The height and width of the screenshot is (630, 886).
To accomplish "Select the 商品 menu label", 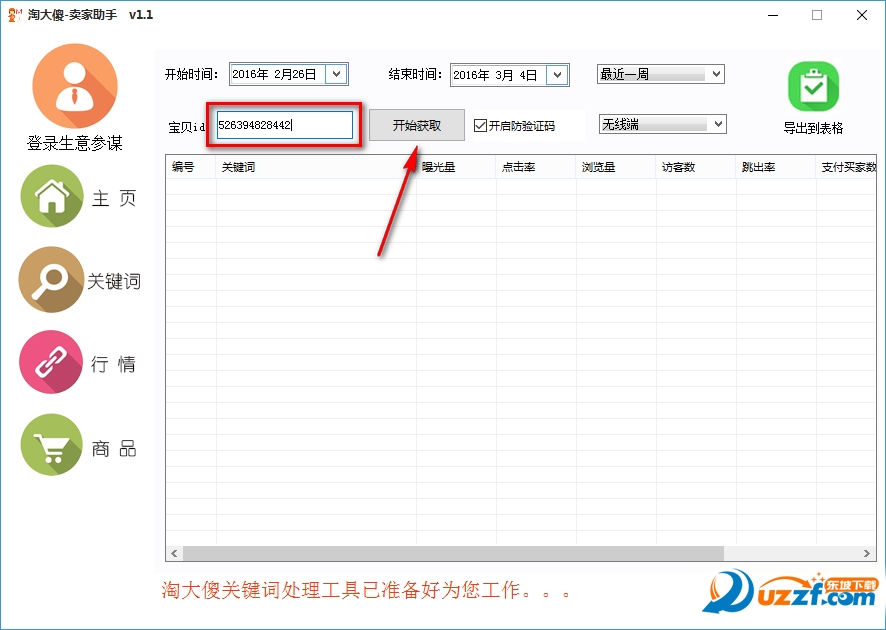I will pos(114,449).
